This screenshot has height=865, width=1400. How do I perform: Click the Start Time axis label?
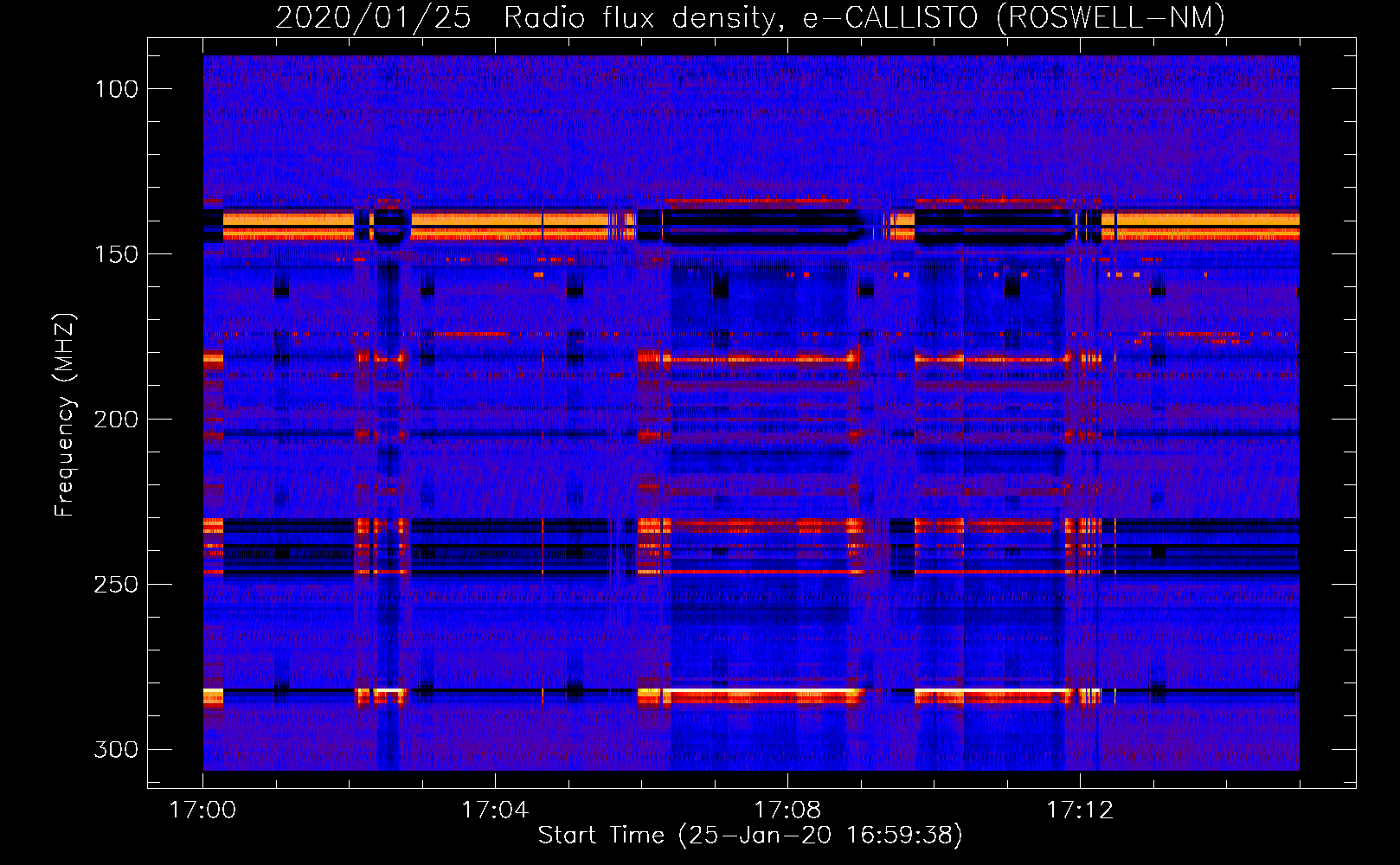pyautogui.click(x=750, y=835)
